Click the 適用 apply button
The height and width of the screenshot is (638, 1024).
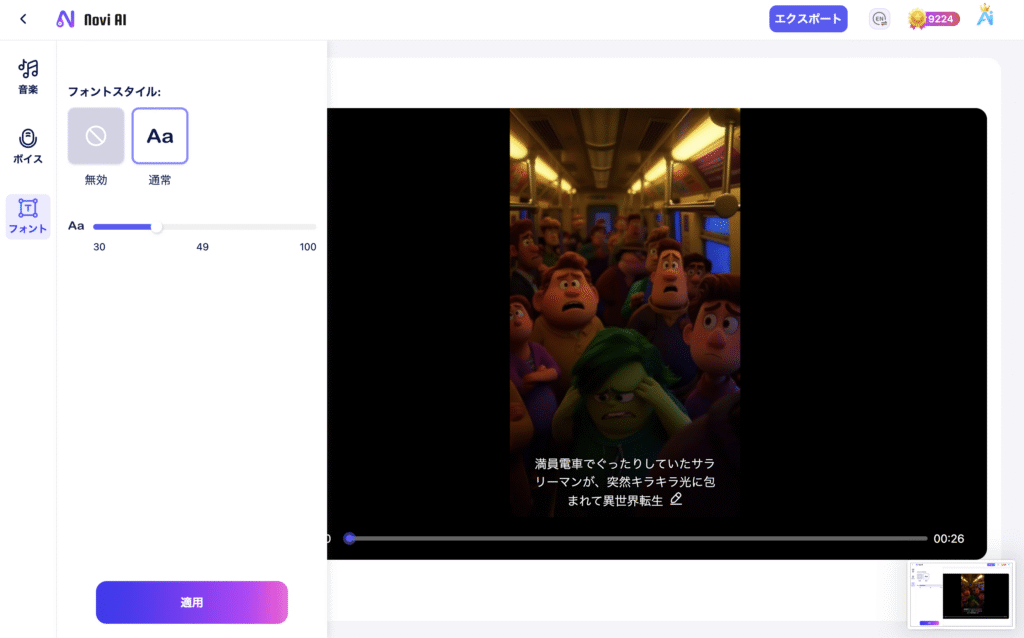tap(192, 602)
